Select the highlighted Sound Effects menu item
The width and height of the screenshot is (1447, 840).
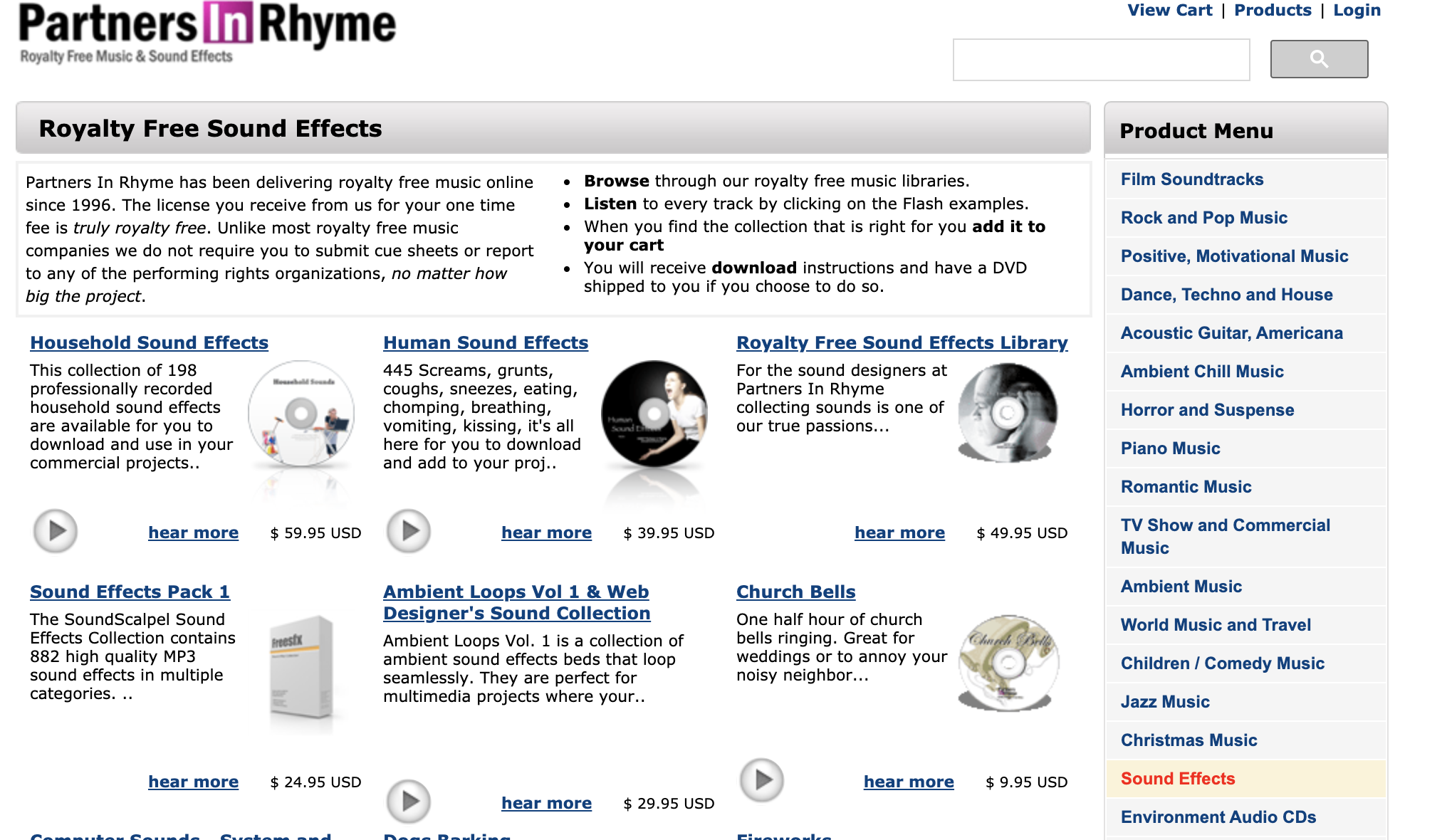point(1178,779)
